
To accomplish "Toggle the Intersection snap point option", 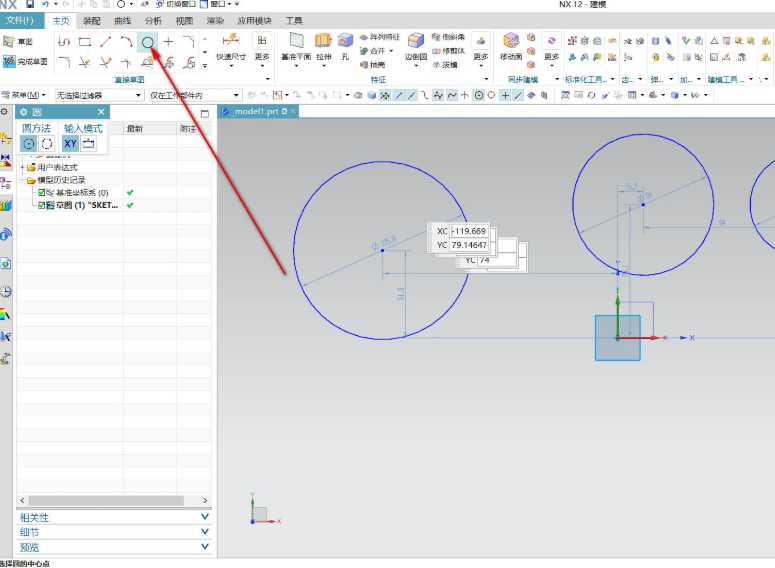I will tap(465, 95).
